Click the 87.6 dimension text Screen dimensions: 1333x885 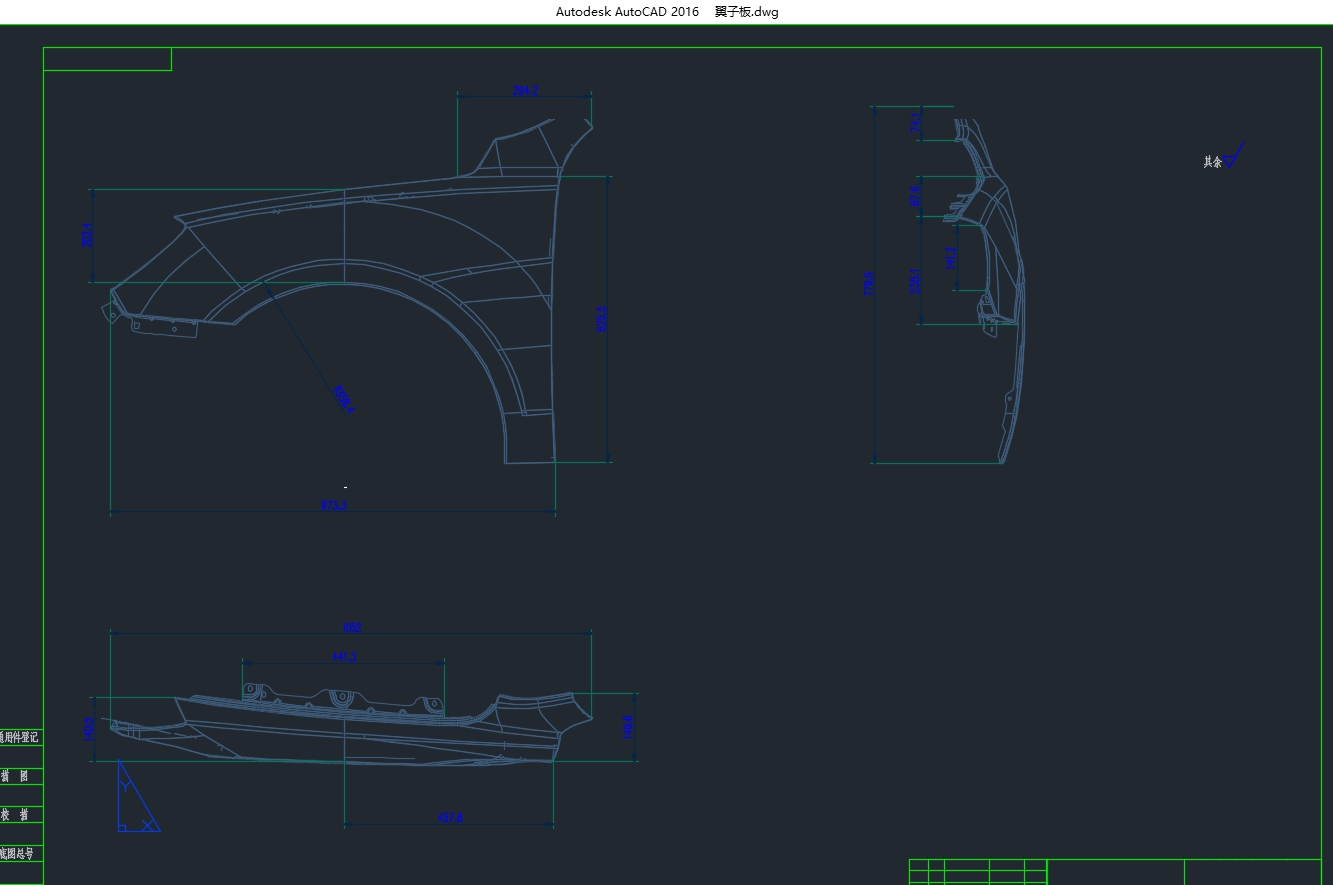[x=915, y=196]
